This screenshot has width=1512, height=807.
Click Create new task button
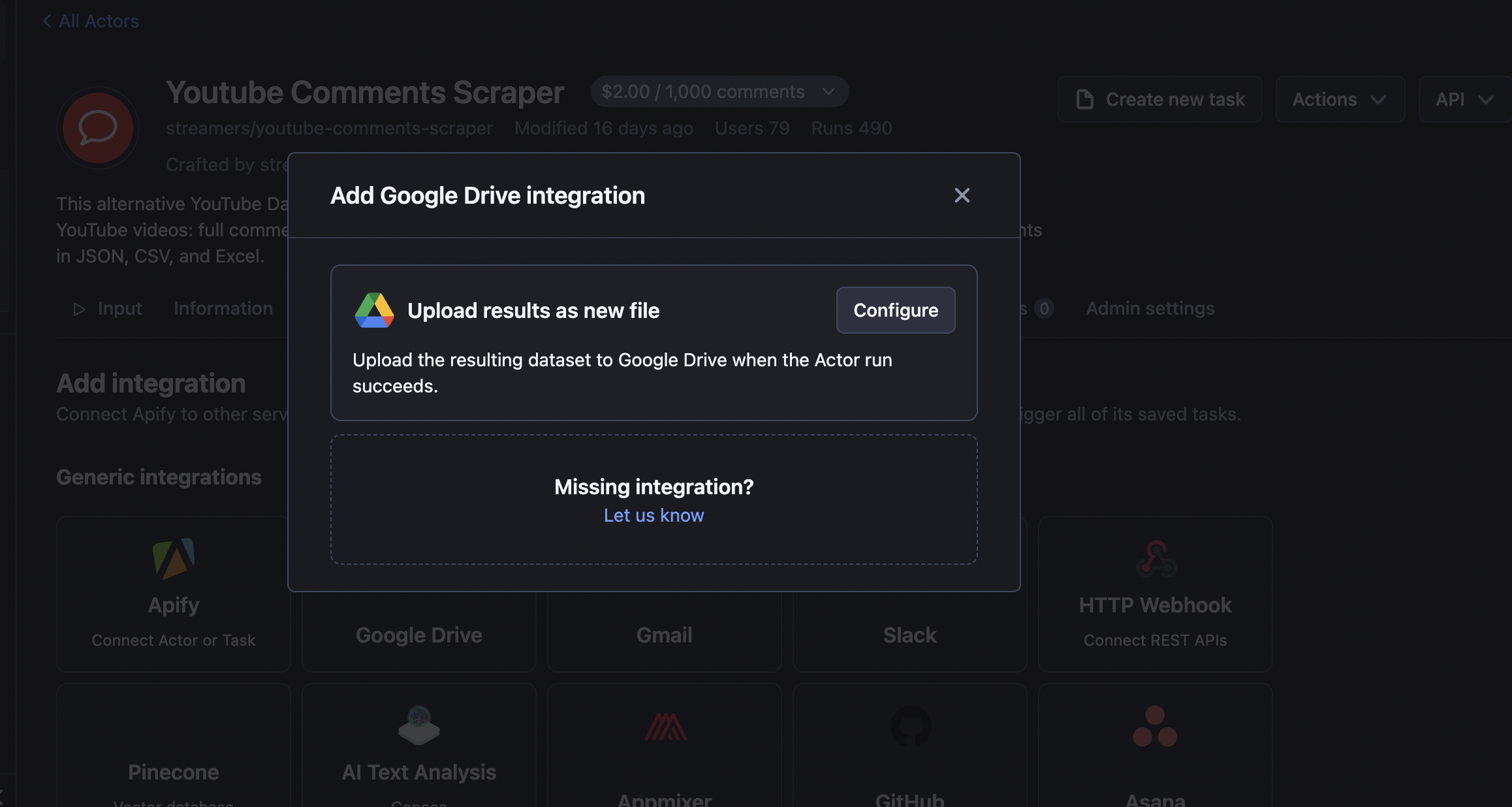pyautogui.click(x=1159, y=99)
